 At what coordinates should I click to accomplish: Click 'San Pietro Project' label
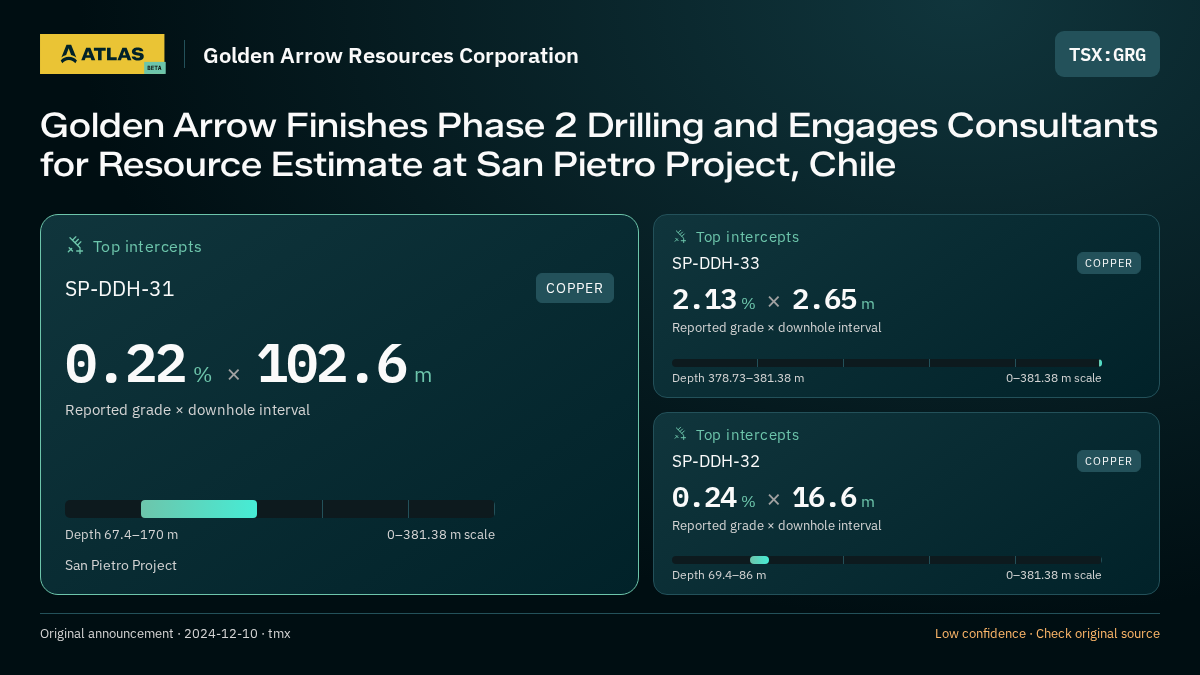tap(121, 565)
